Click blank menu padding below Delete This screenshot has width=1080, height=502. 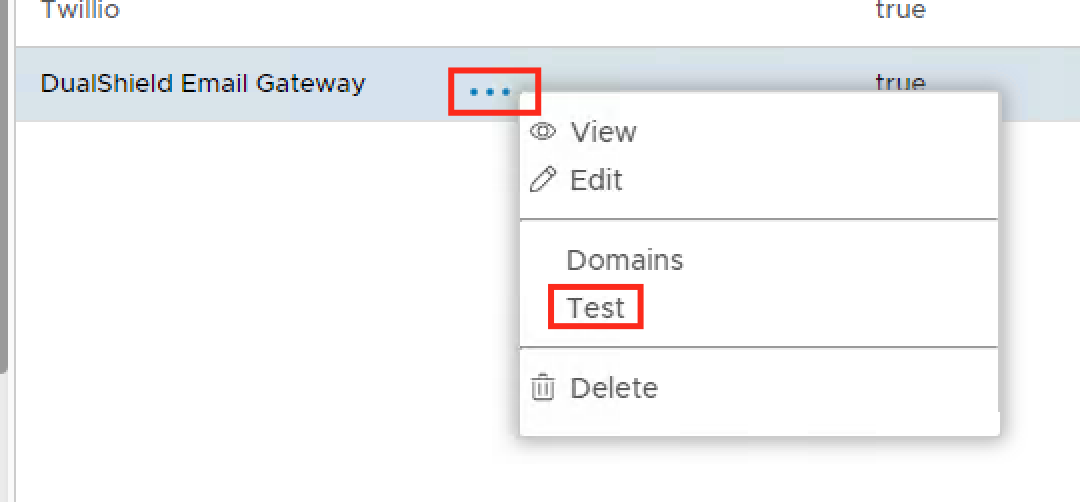click(x=760, y=422)
